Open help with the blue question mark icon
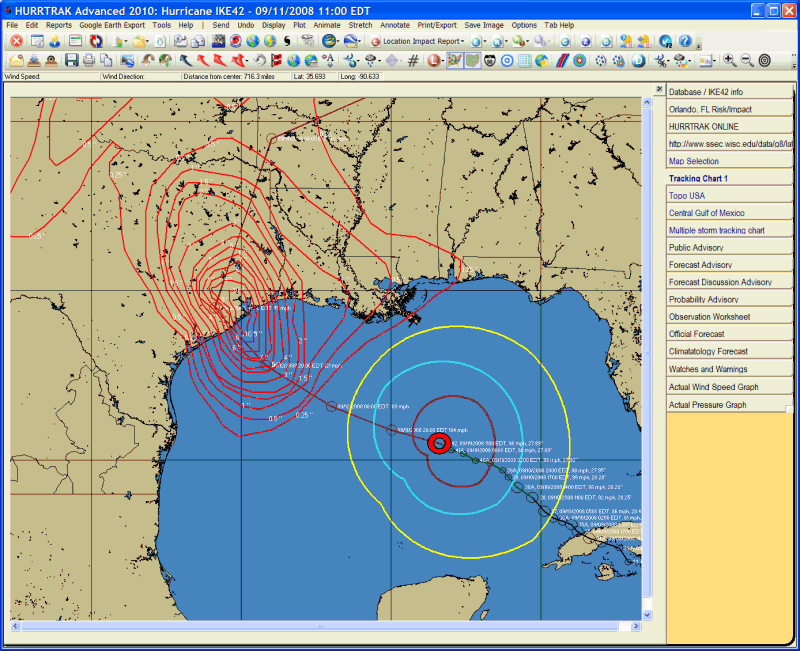The width and height of the screenshot is (800, 651). 685,41
